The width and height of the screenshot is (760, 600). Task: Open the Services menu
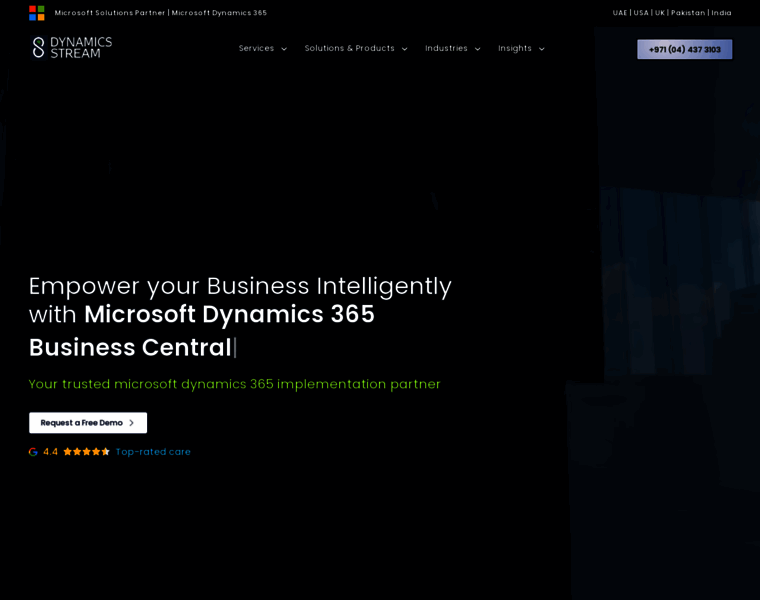coord(256,48)
